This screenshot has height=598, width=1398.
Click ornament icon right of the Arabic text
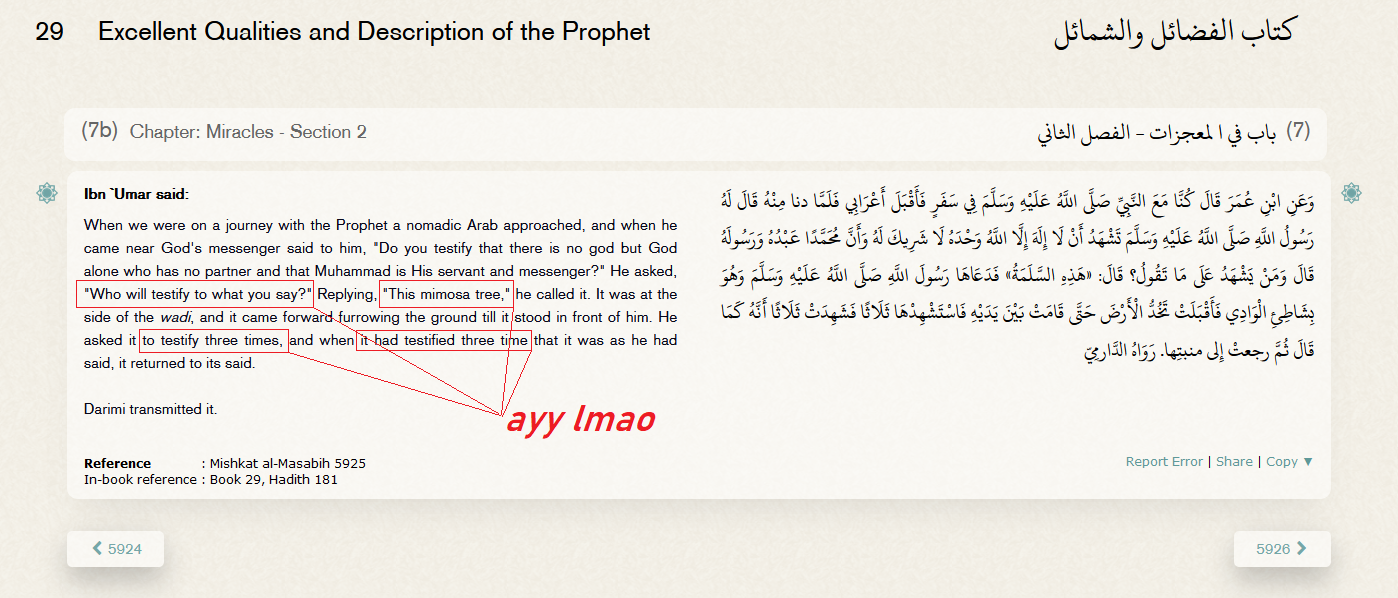click(1351, 193)
